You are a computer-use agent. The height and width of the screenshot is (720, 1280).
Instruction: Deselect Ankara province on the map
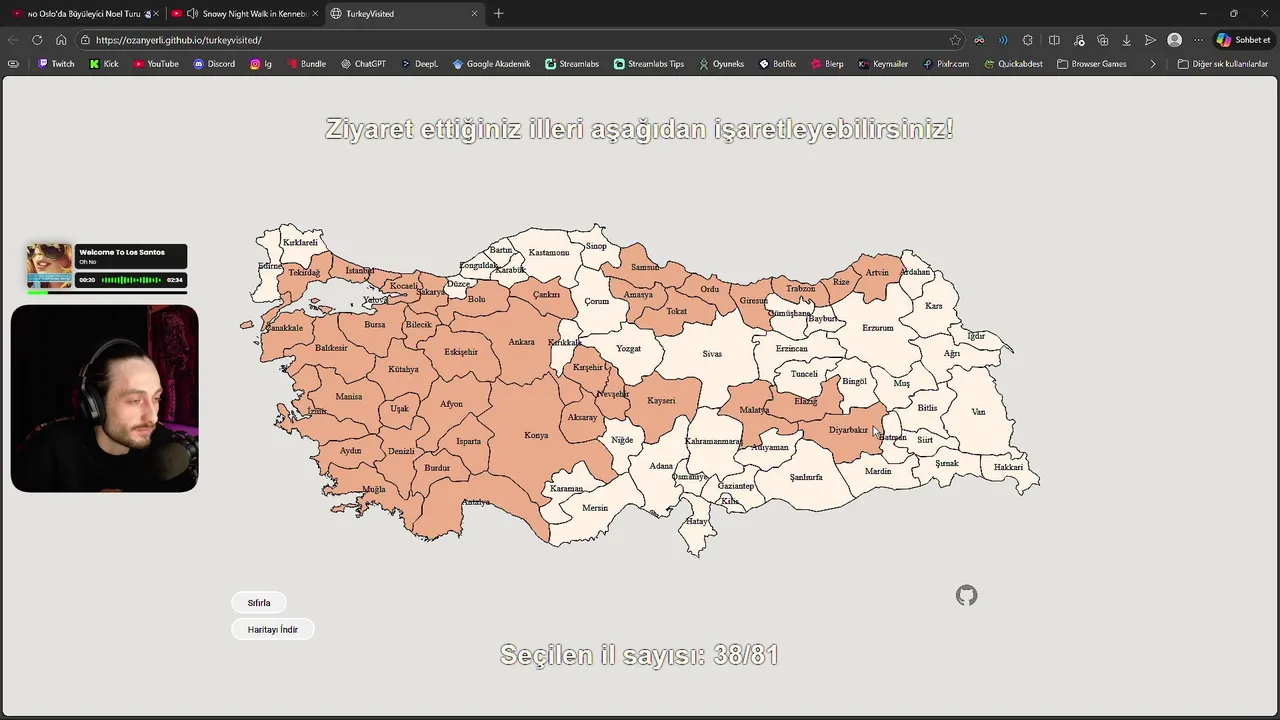tap(521, 342)
